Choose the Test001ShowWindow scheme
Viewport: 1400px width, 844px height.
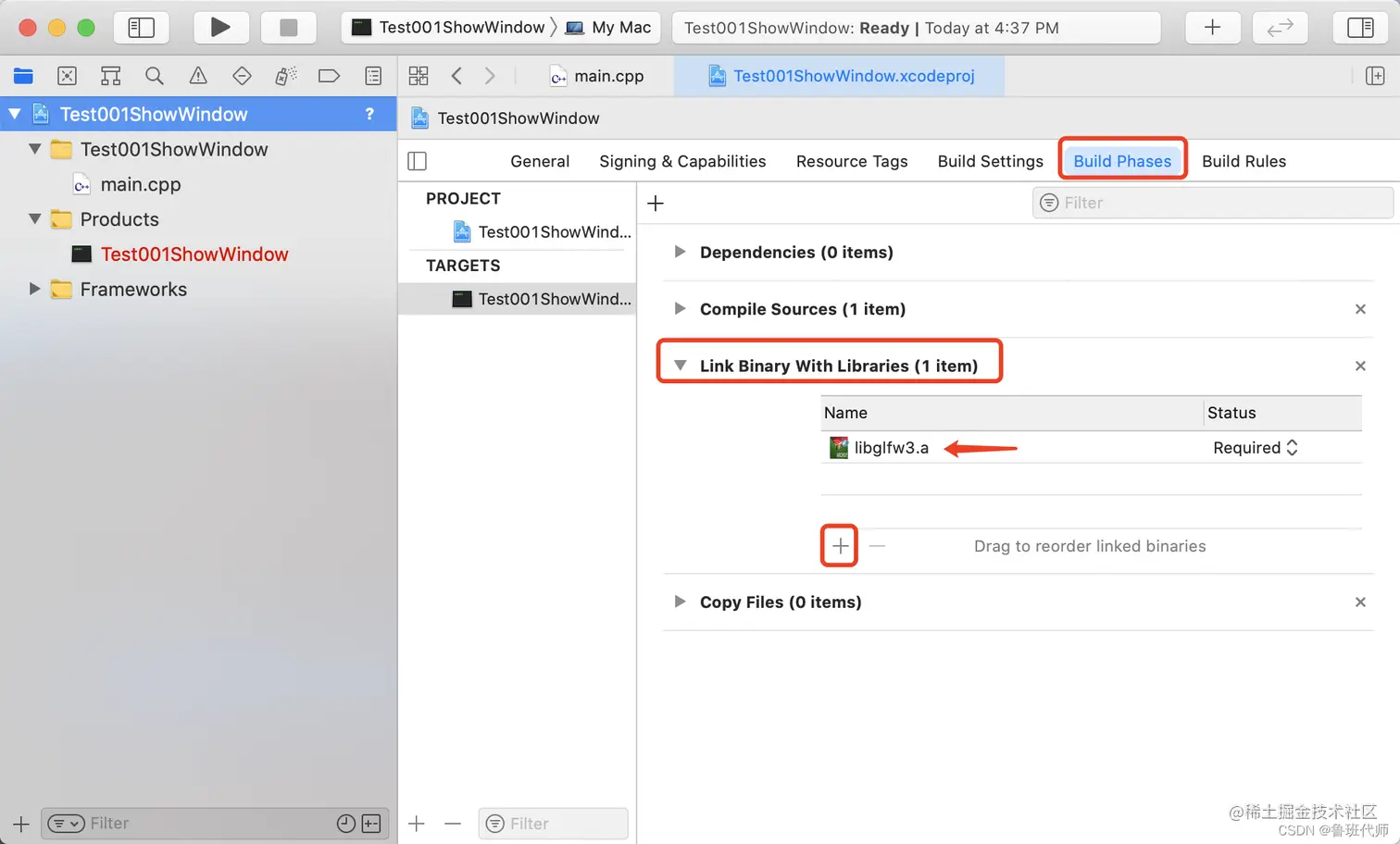click(x=449, y=28)
